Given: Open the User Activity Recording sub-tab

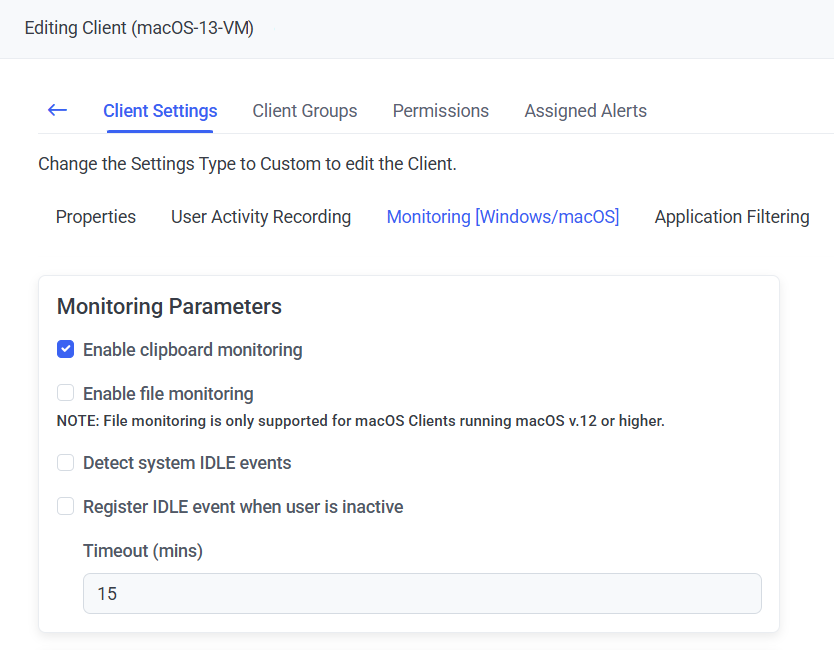Looking at the screenshot, I should [261, 217].
